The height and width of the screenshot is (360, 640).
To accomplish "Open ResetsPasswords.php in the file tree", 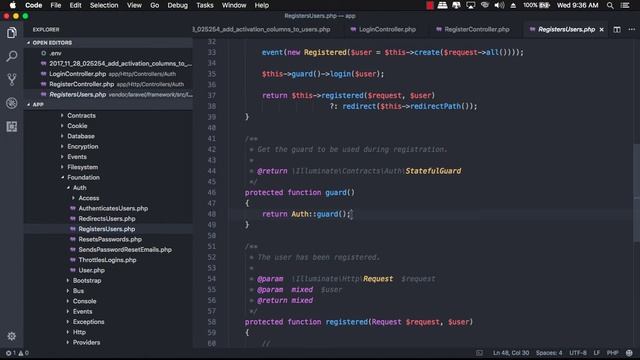I will 109,239.
